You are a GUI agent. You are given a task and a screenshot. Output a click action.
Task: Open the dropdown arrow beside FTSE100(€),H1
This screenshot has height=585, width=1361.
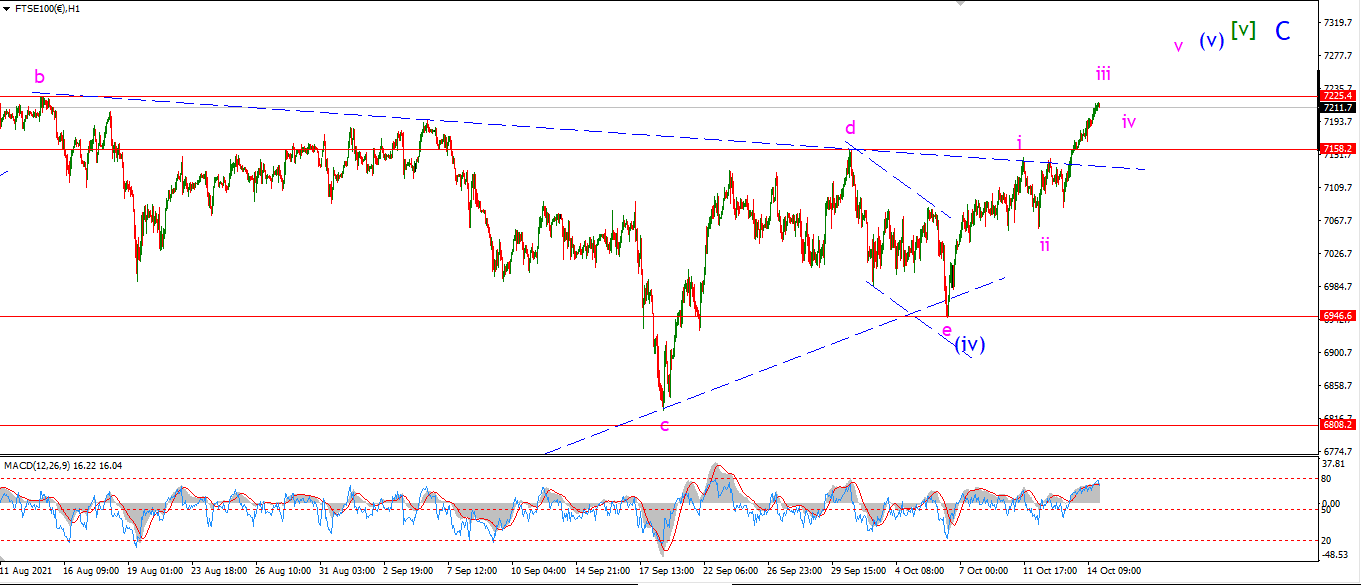pos(7,8)
